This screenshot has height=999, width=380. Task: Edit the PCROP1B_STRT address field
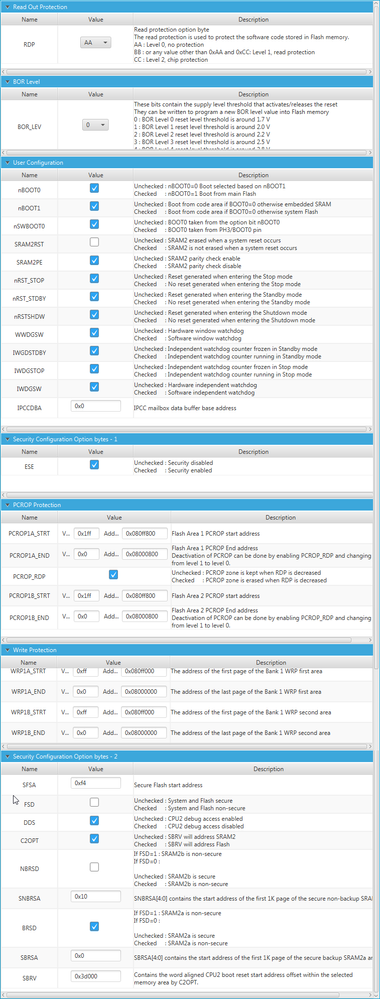(144, 595)
